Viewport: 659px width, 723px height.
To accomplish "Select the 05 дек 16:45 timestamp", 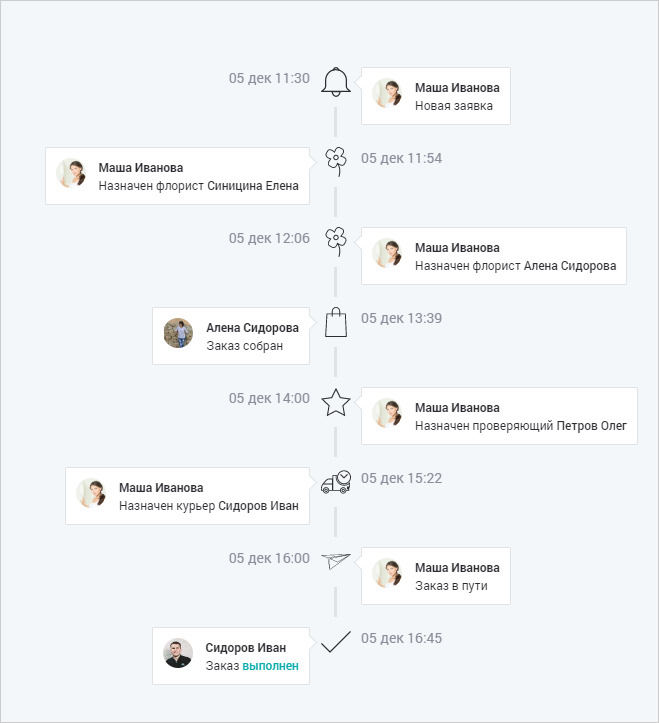I will pyautogui.click(x=401, y=638).
